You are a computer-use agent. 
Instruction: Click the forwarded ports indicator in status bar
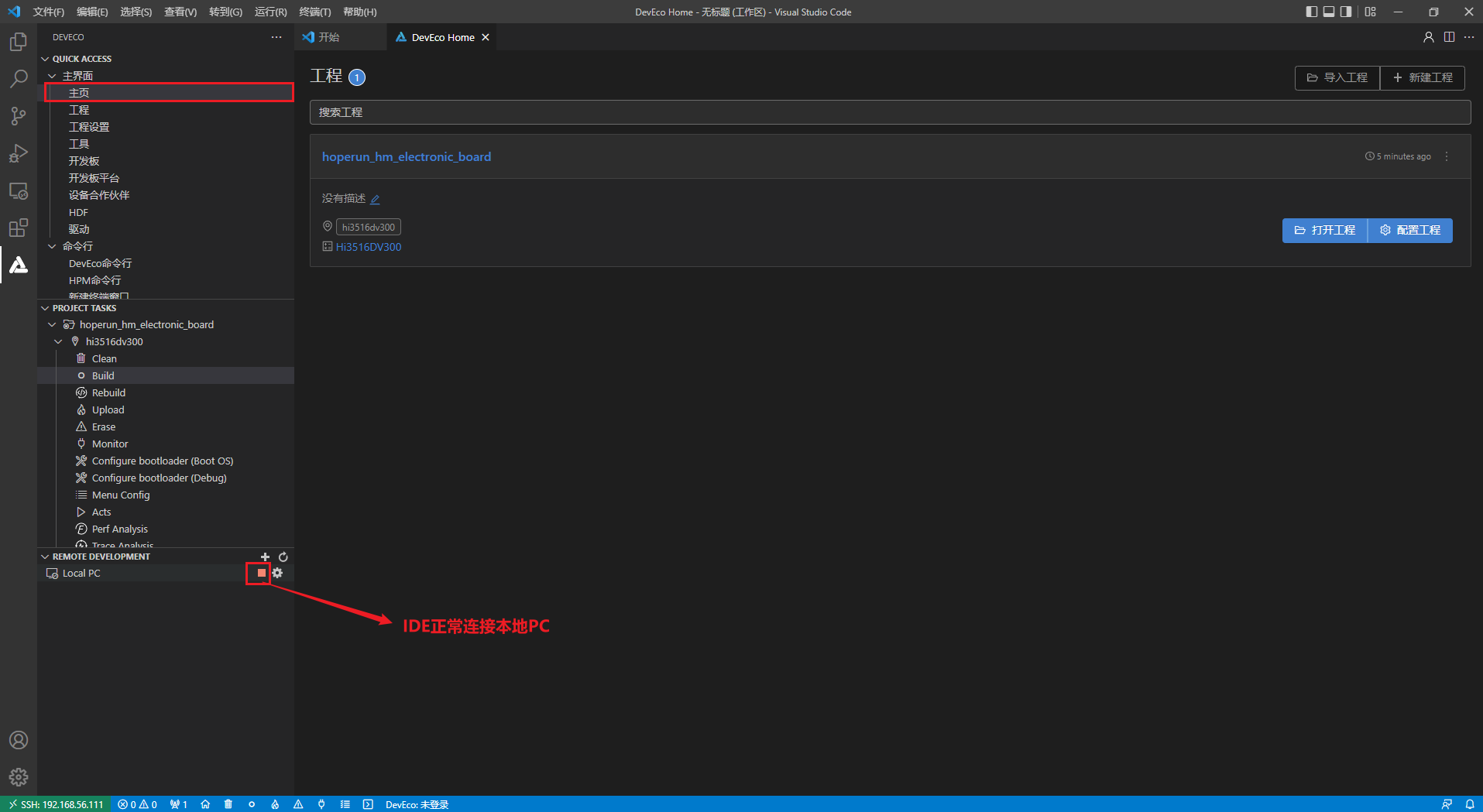click(179, 804)
